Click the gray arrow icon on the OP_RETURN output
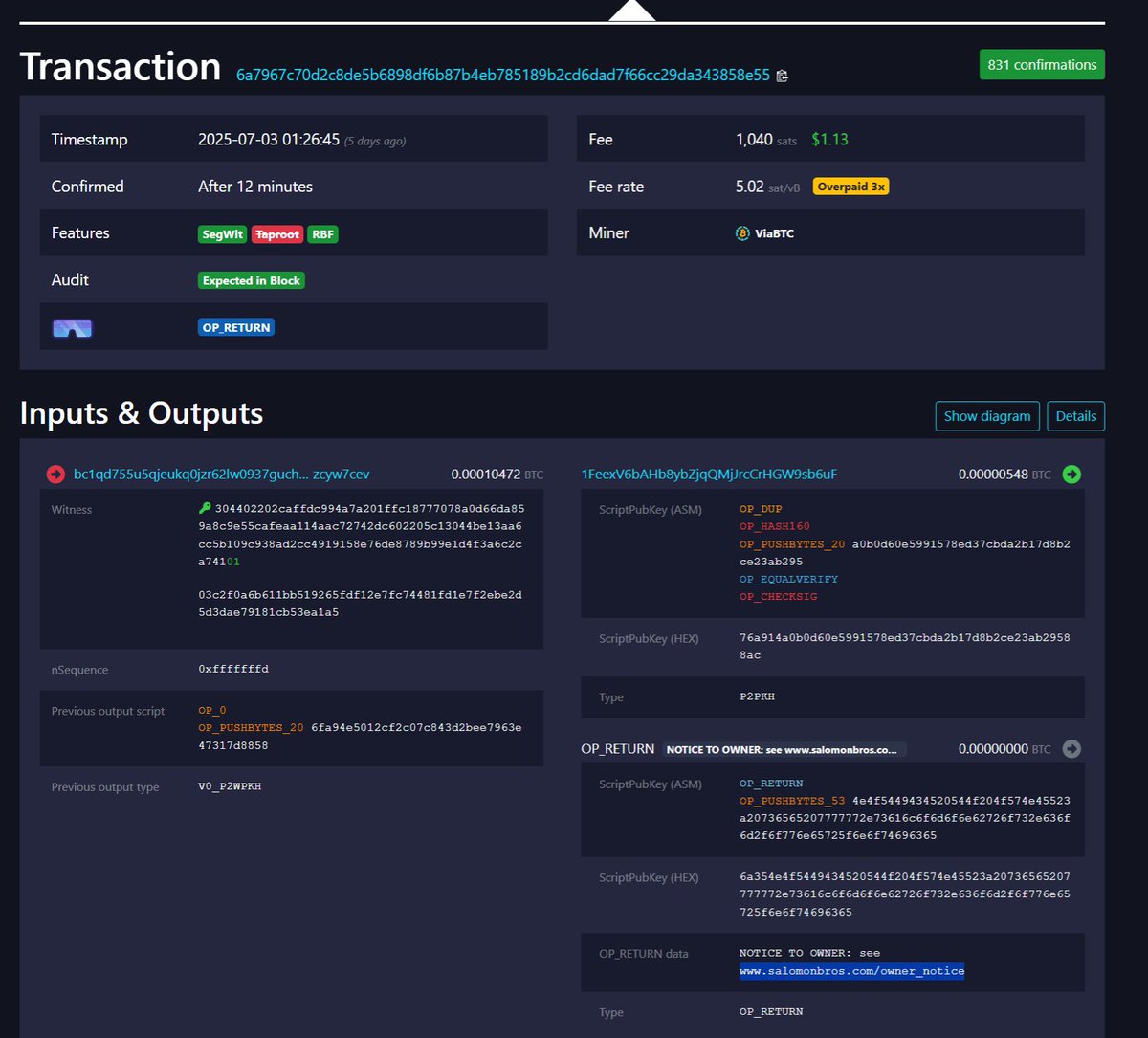 pos(1071,749)
